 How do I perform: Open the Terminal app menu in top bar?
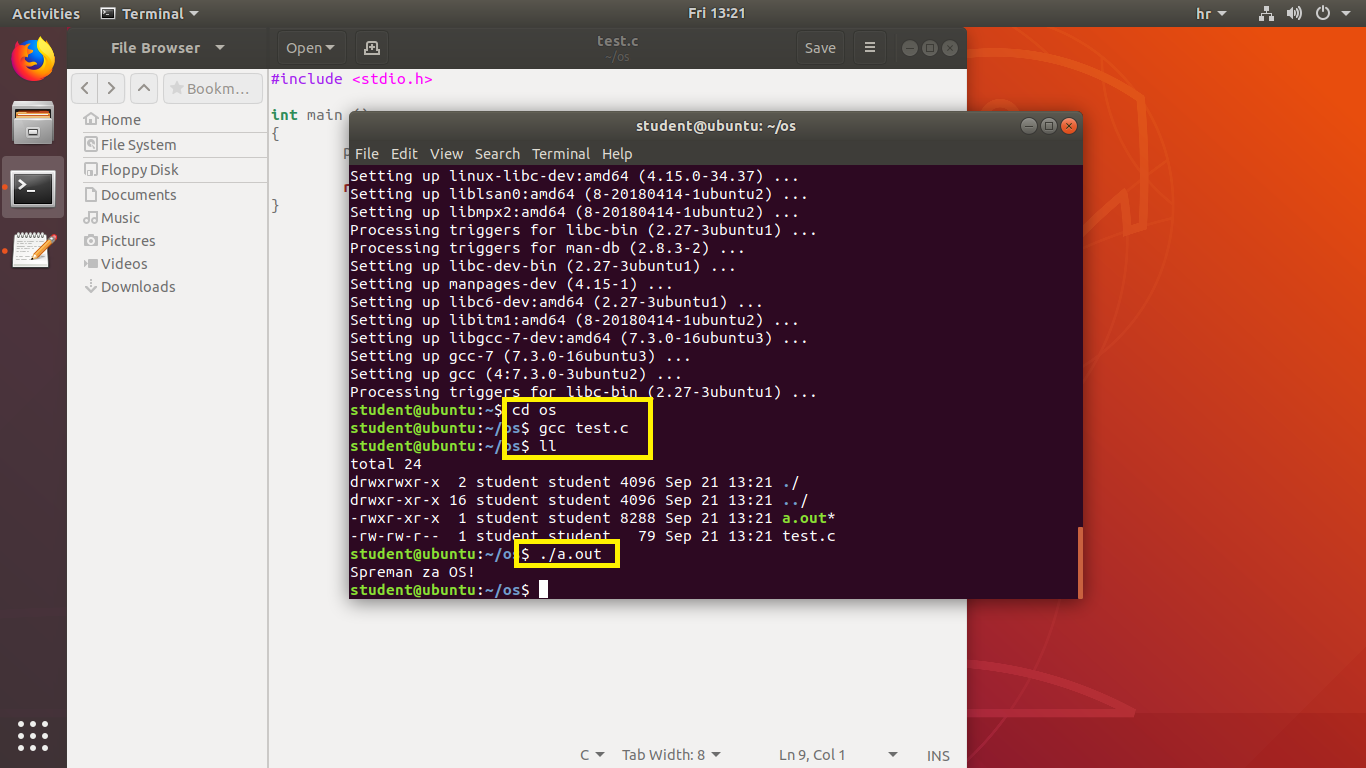[x=150, y=14]
